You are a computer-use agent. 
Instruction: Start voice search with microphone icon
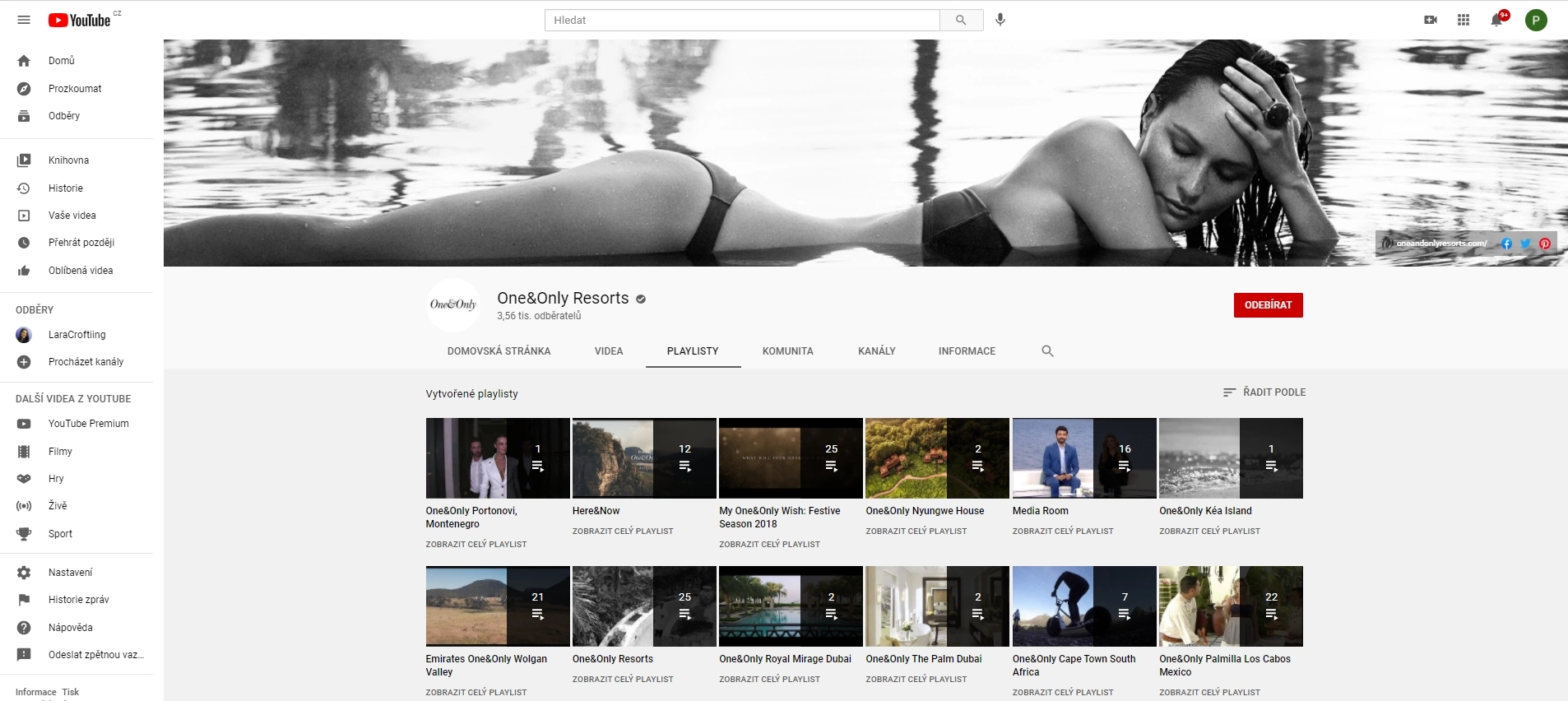1000,20
